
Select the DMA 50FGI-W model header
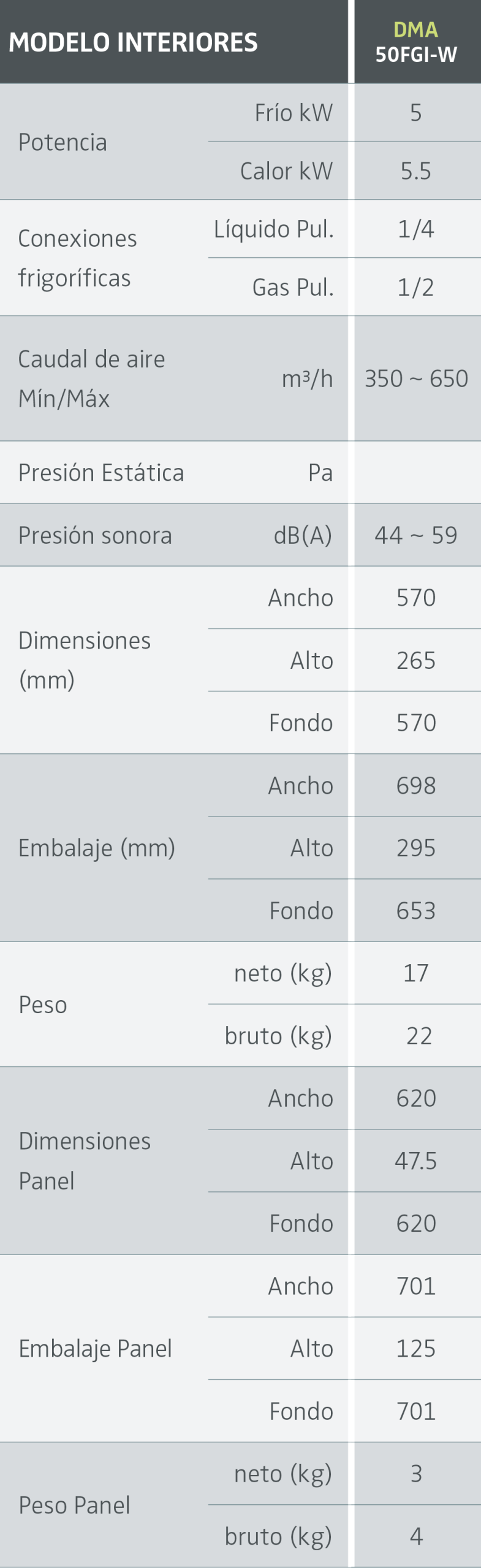[416, 42]
